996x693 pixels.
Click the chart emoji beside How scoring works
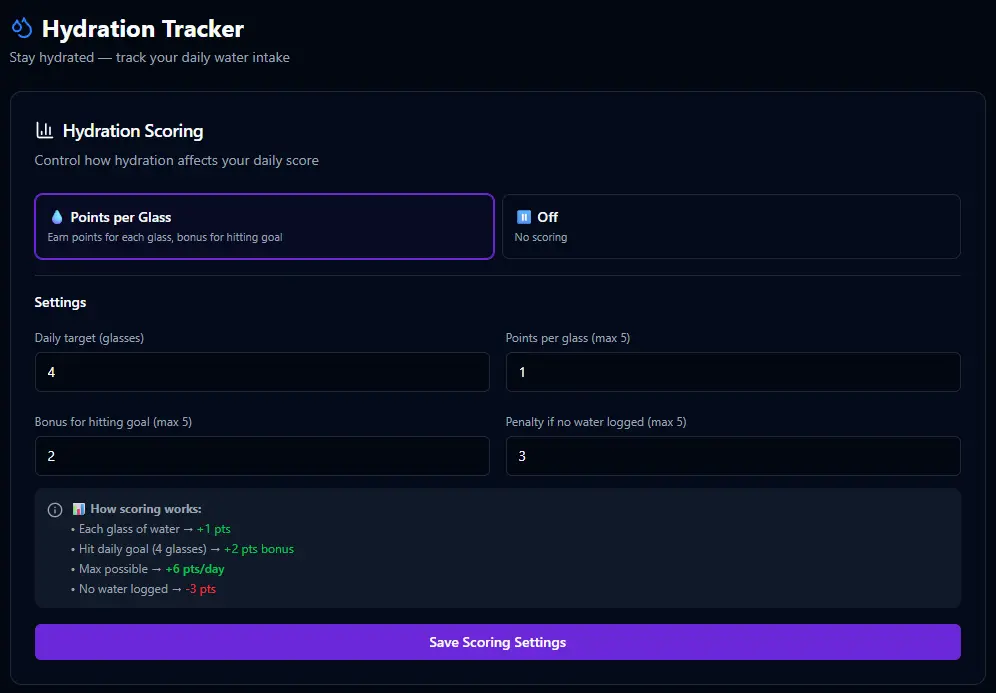click(x=79, y=509)
